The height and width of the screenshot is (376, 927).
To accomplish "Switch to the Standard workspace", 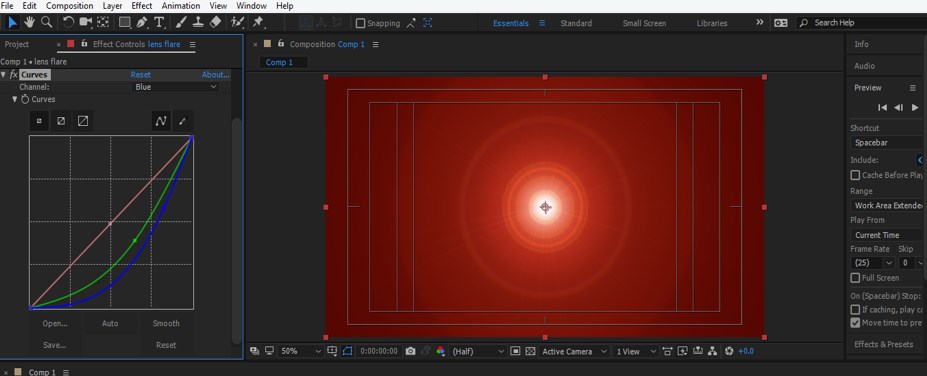I will click(576, 23).
